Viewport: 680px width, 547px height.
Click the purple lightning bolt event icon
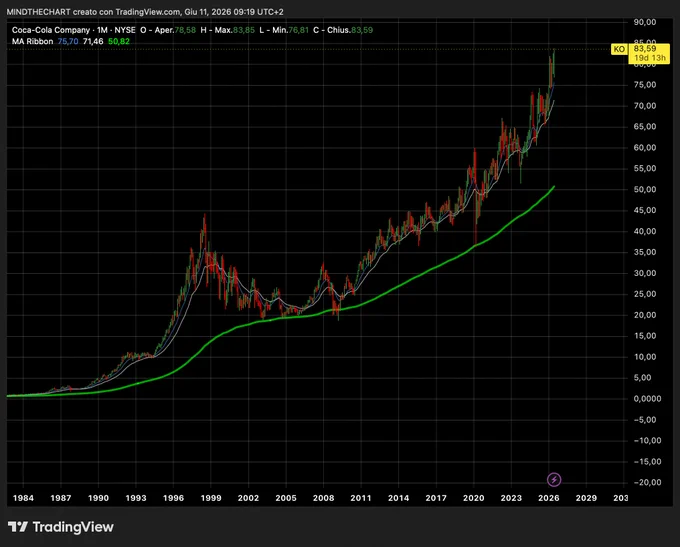point(554,479)
